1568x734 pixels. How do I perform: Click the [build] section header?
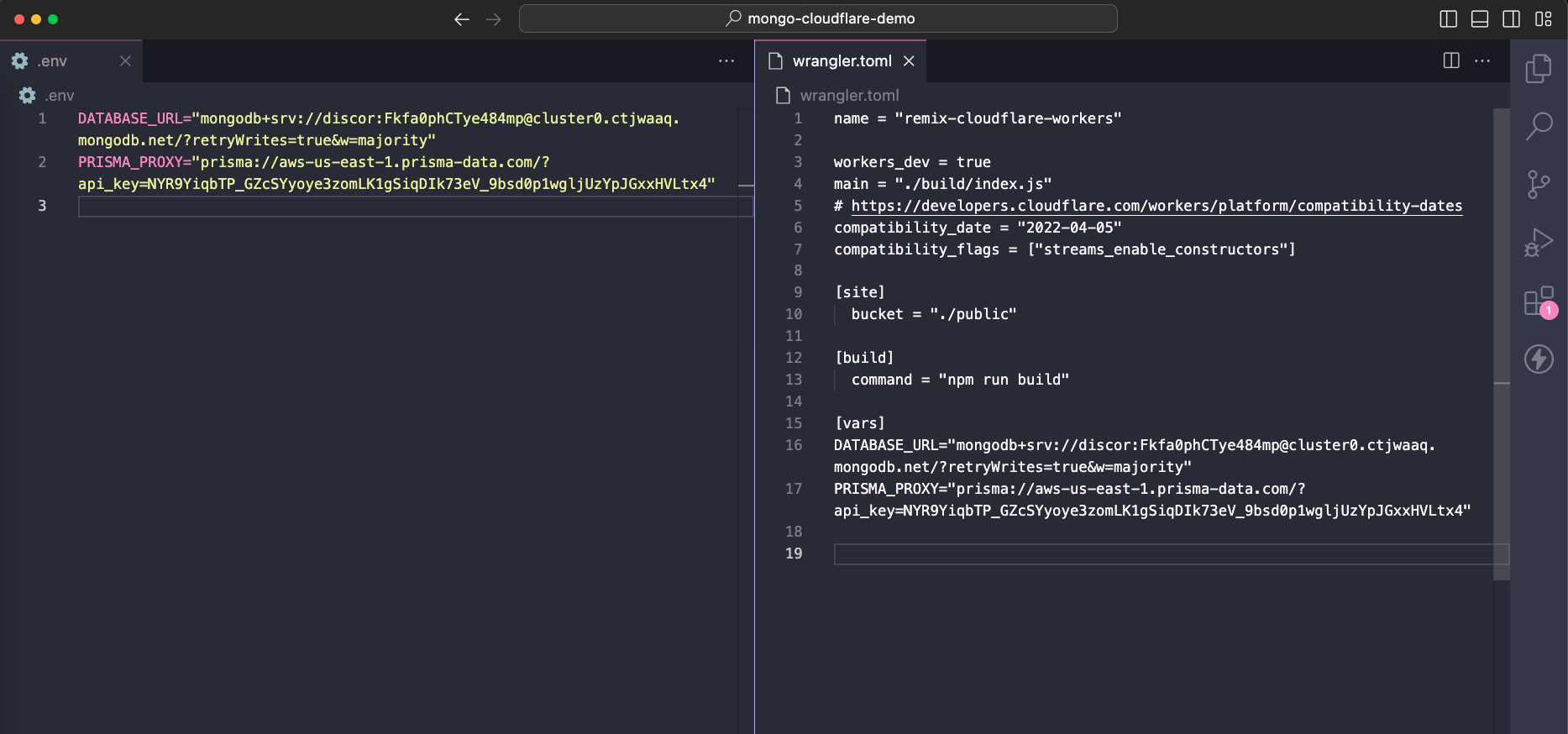tap(864, 358)
